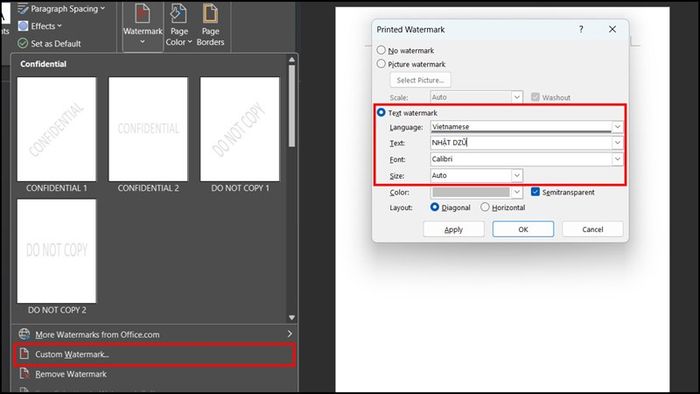Open the Page Borders dialog
Viewport: 700px width, 394px height.
210,25
